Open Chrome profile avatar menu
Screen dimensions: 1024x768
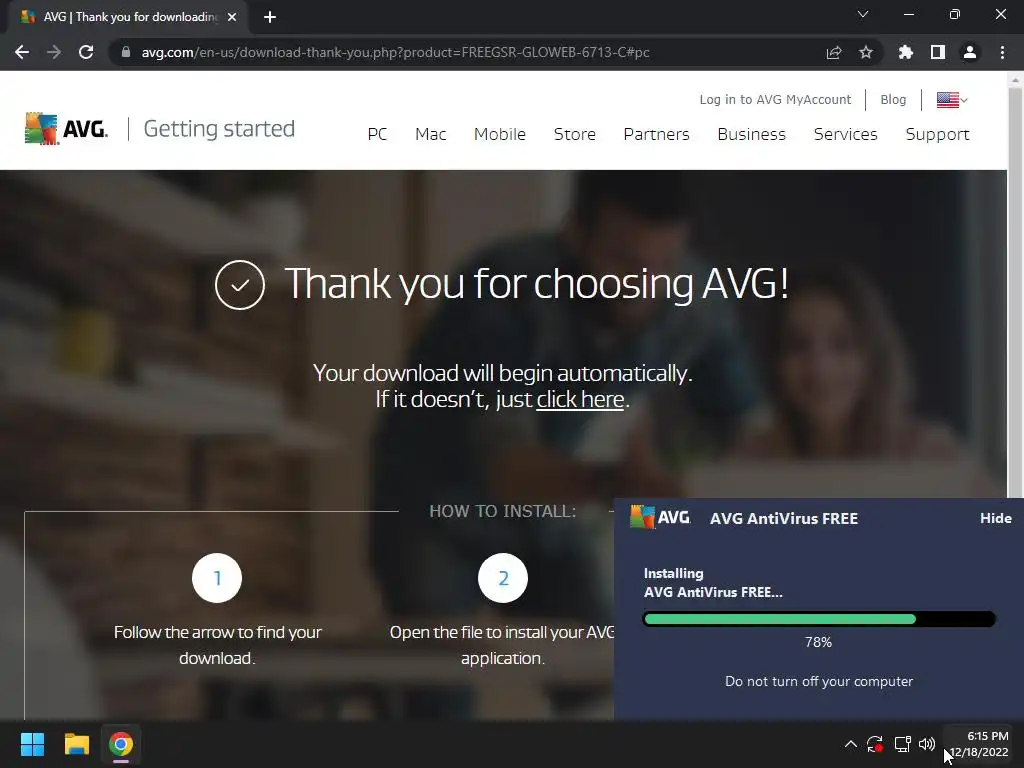click(x=970, y=52)
